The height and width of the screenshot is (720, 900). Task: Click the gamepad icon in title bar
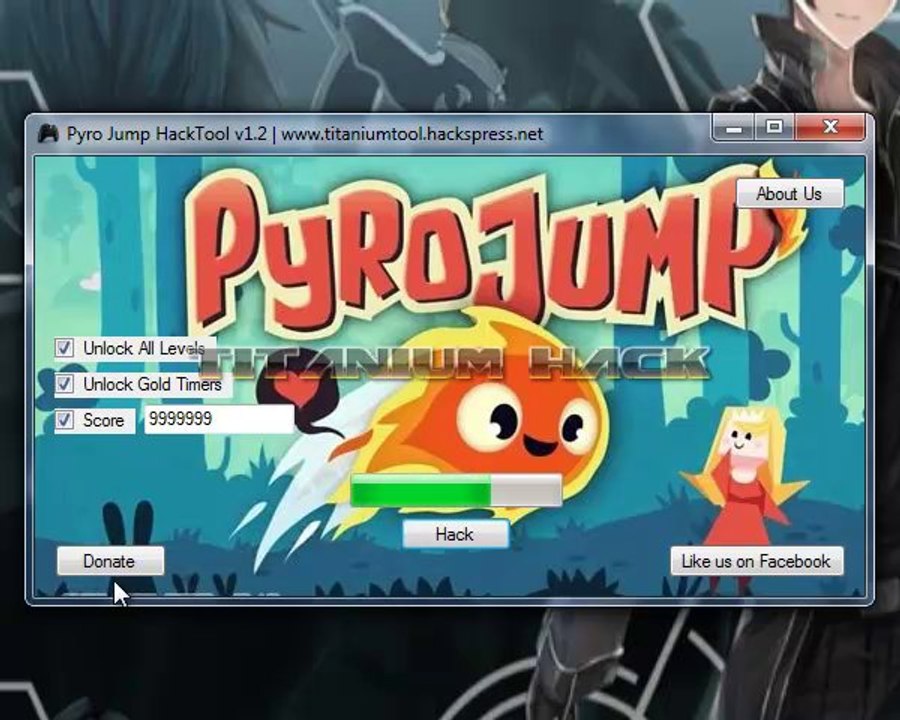pos(48,134)
